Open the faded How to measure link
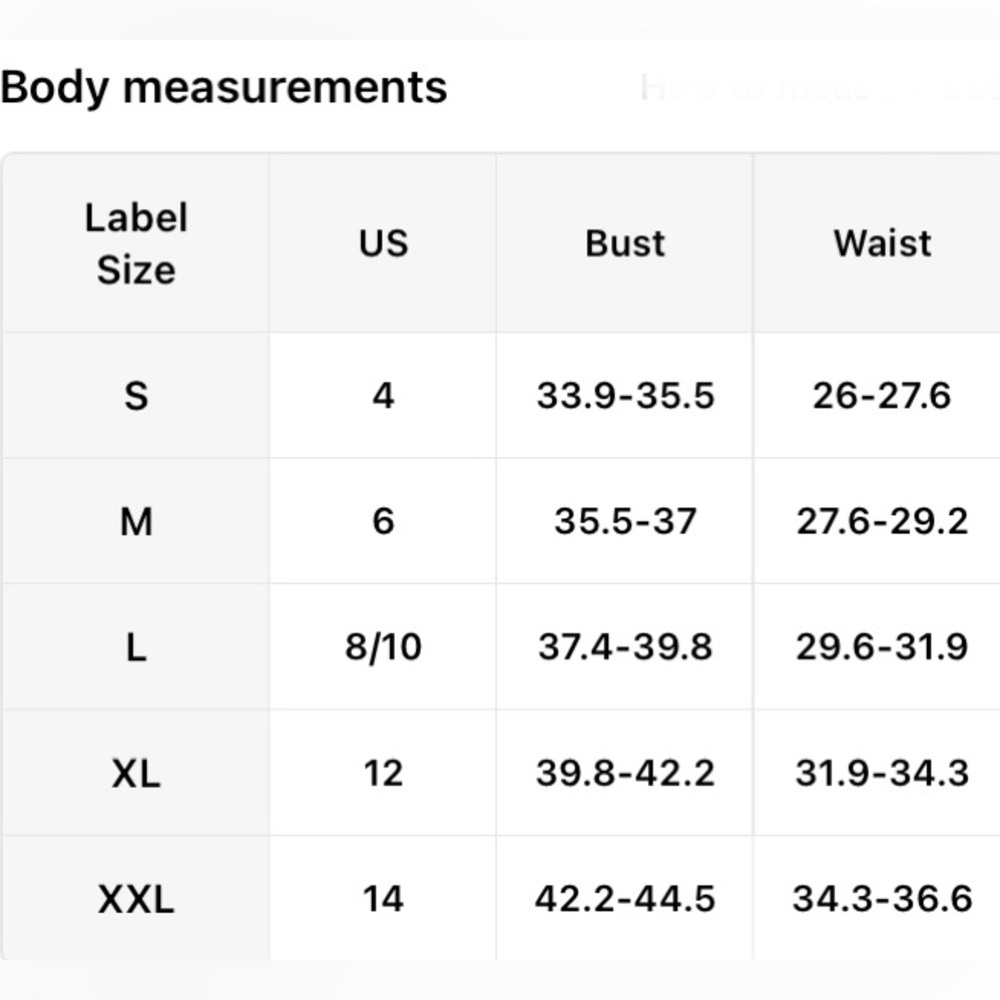Image resolution: width=1000 pixels, height=1000 pixels. 820,87
